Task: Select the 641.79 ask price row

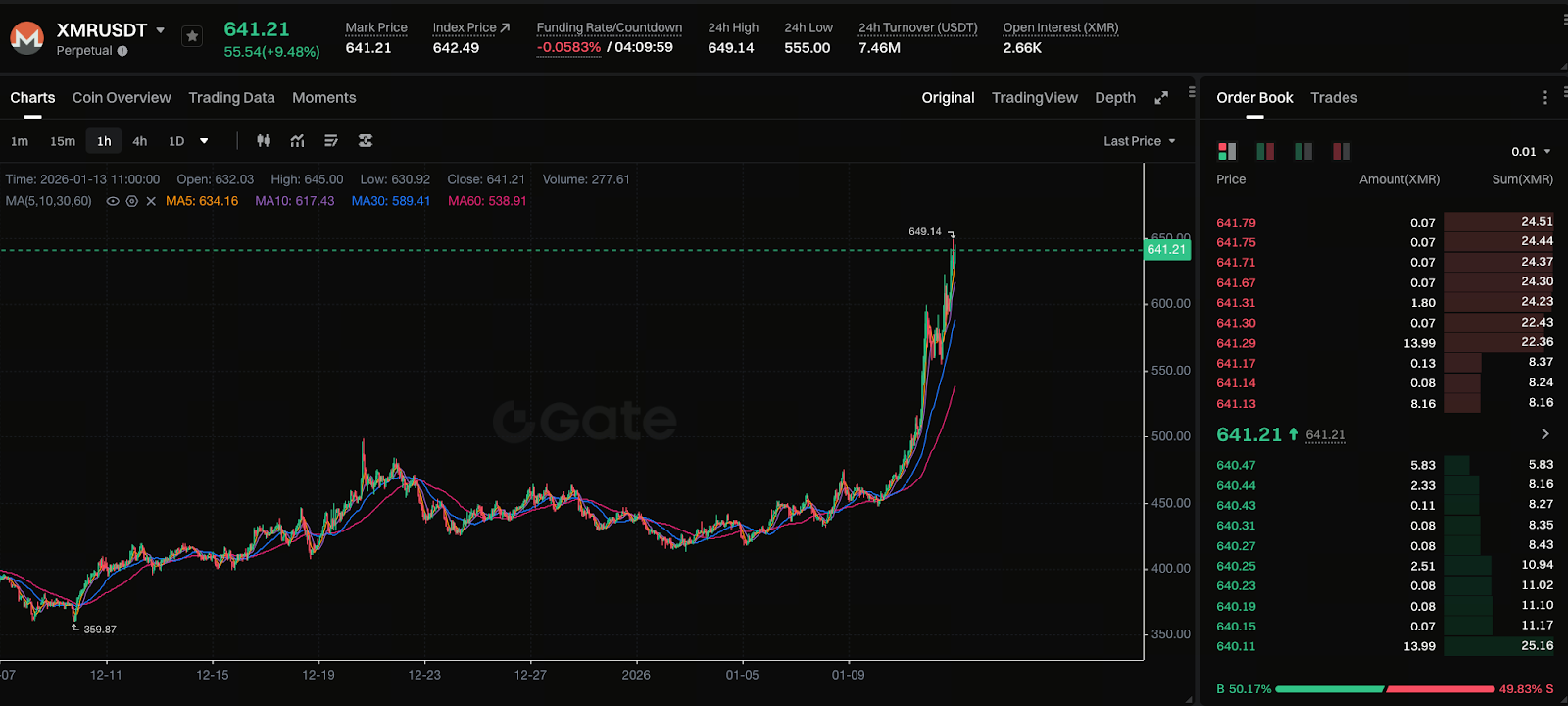Action: 1384,223
